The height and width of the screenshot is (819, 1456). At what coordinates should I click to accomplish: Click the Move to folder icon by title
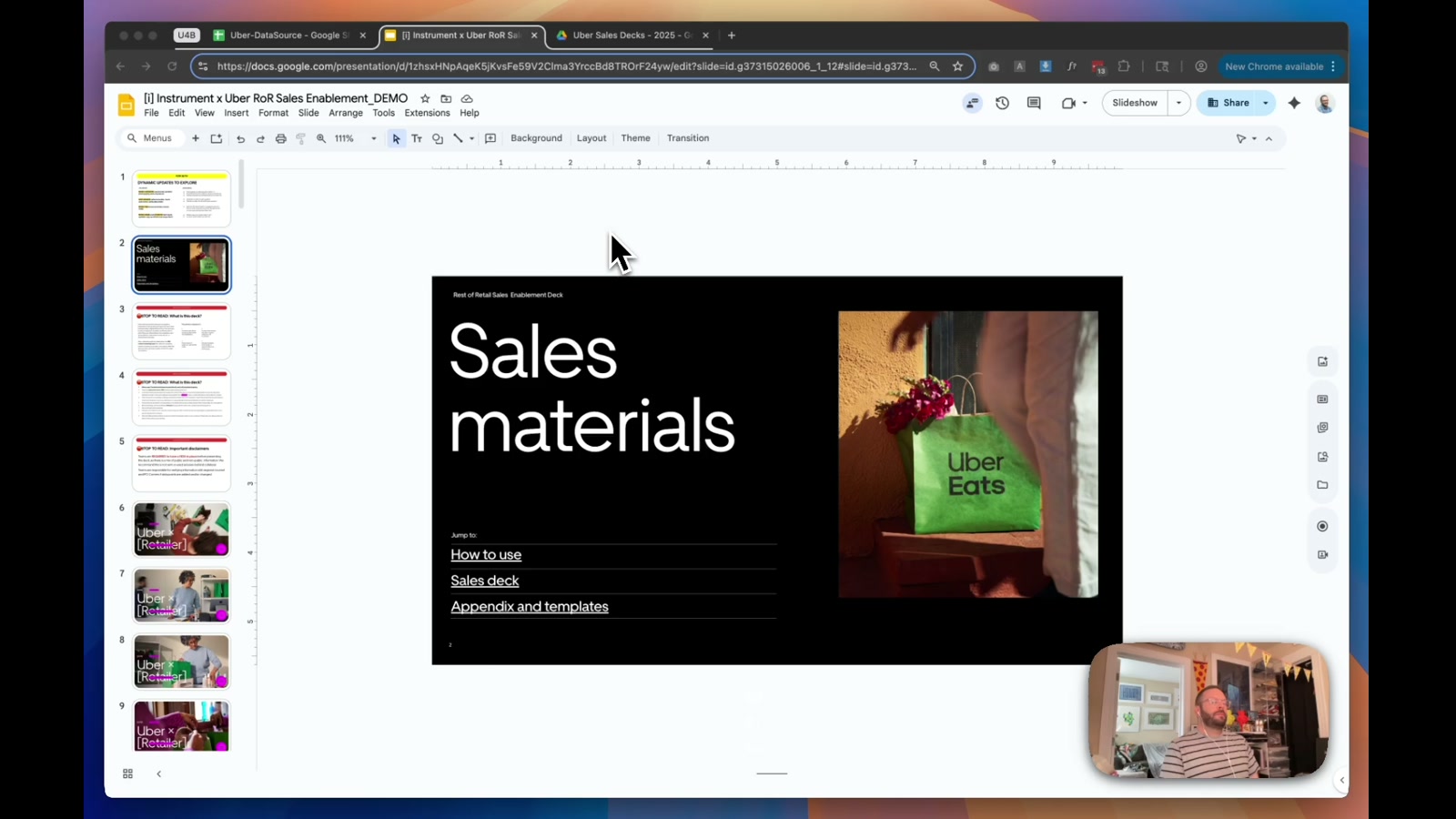tap(446, 98)
